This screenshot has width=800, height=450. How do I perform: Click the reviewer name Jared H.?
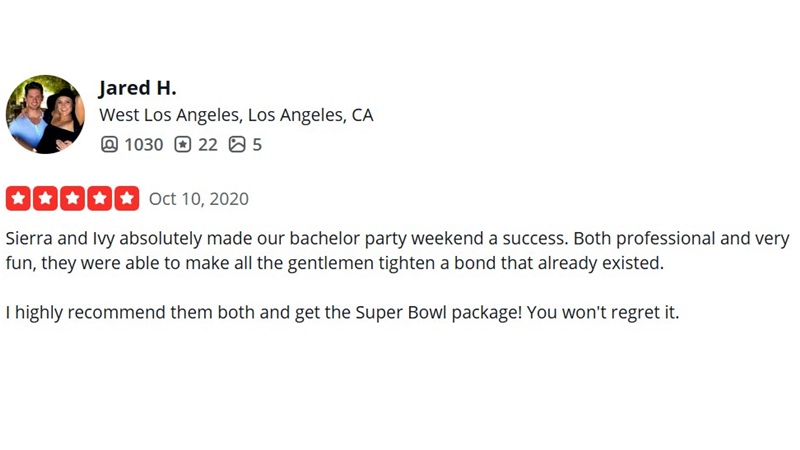[x=137, y=88]
